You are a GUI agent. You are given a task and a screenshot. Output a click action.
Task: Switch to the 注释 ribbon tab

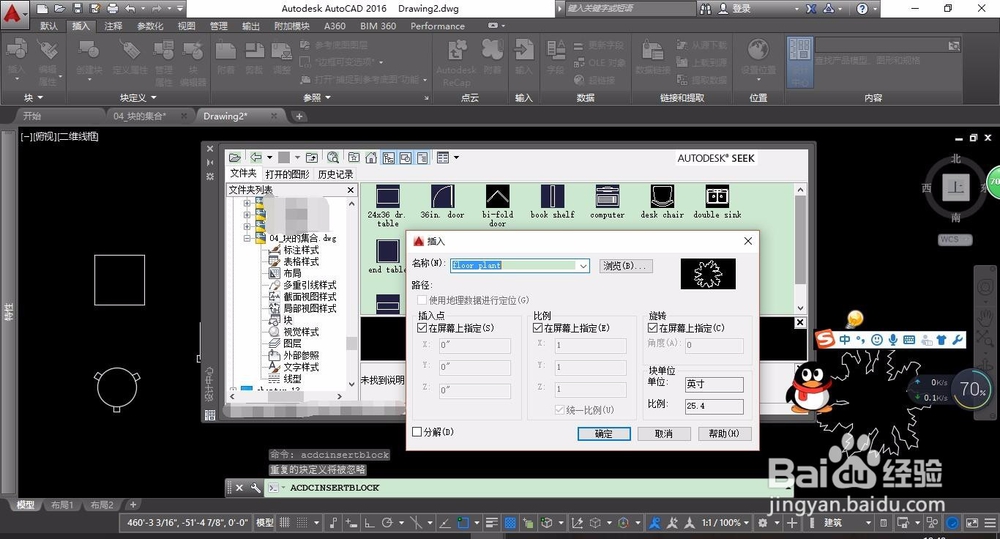pos(113,26)
